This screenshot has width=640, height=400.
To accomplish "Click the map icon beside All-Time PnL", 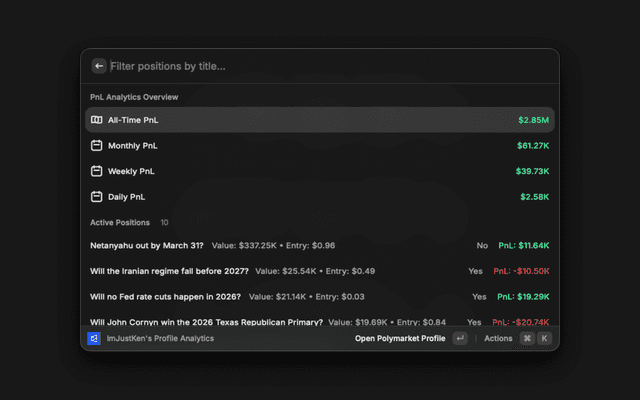I will tap(97, 120).
